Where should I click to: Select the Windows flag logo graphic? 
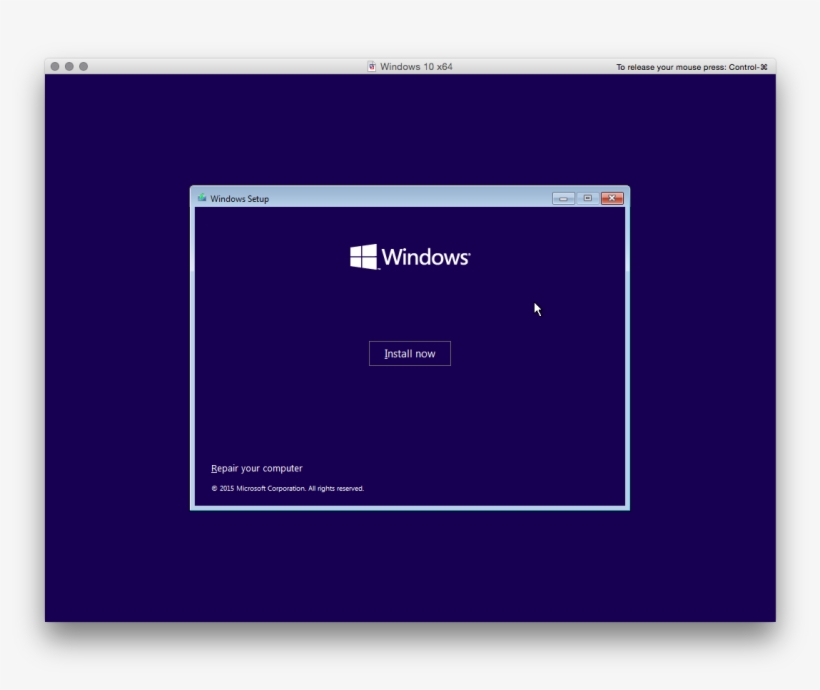pyautogui.click(x=362, y=257)
